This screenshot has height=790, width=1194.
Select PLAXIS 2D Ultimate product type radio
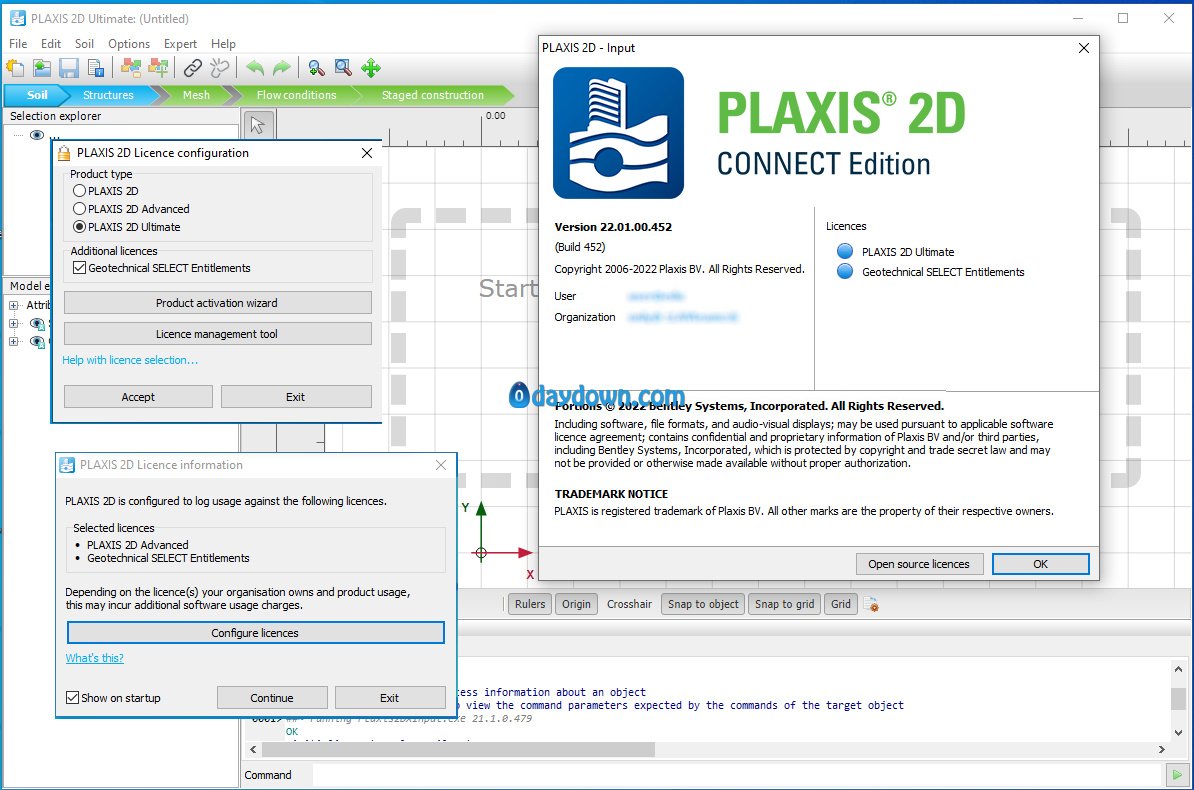(79, 227)
